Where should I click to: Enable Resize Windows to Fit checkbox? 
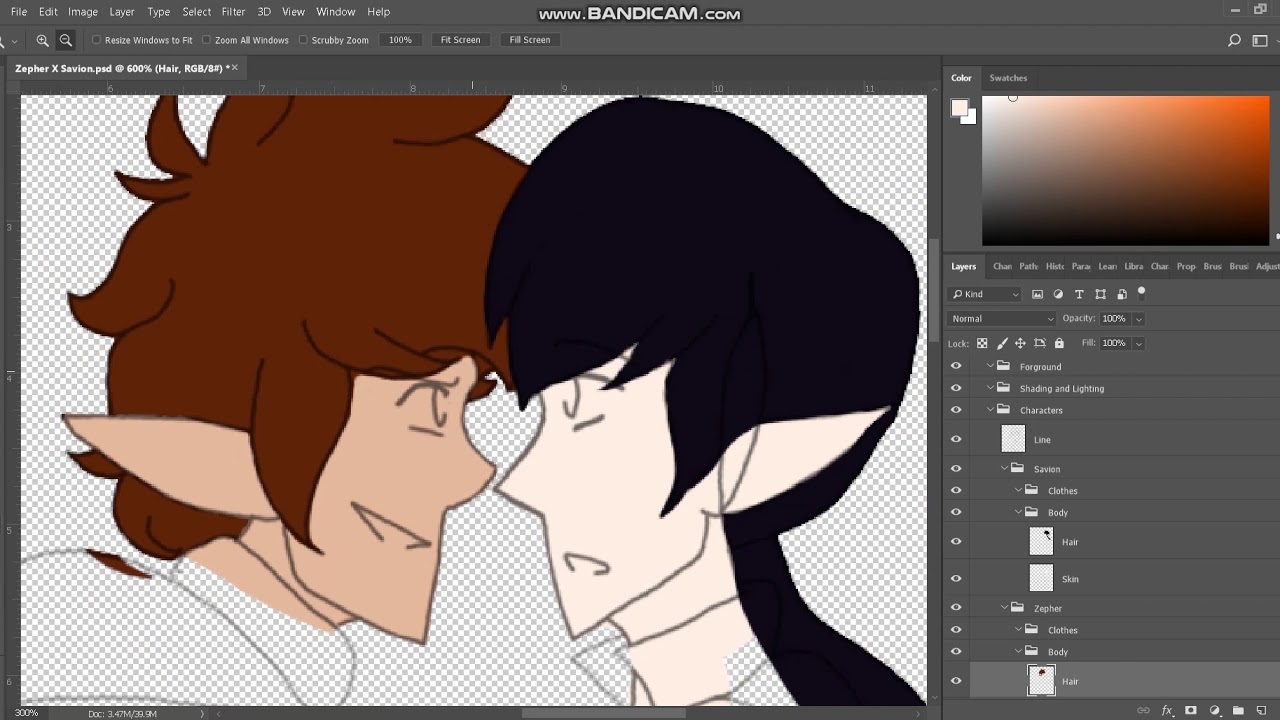click(x=97, y=40)
